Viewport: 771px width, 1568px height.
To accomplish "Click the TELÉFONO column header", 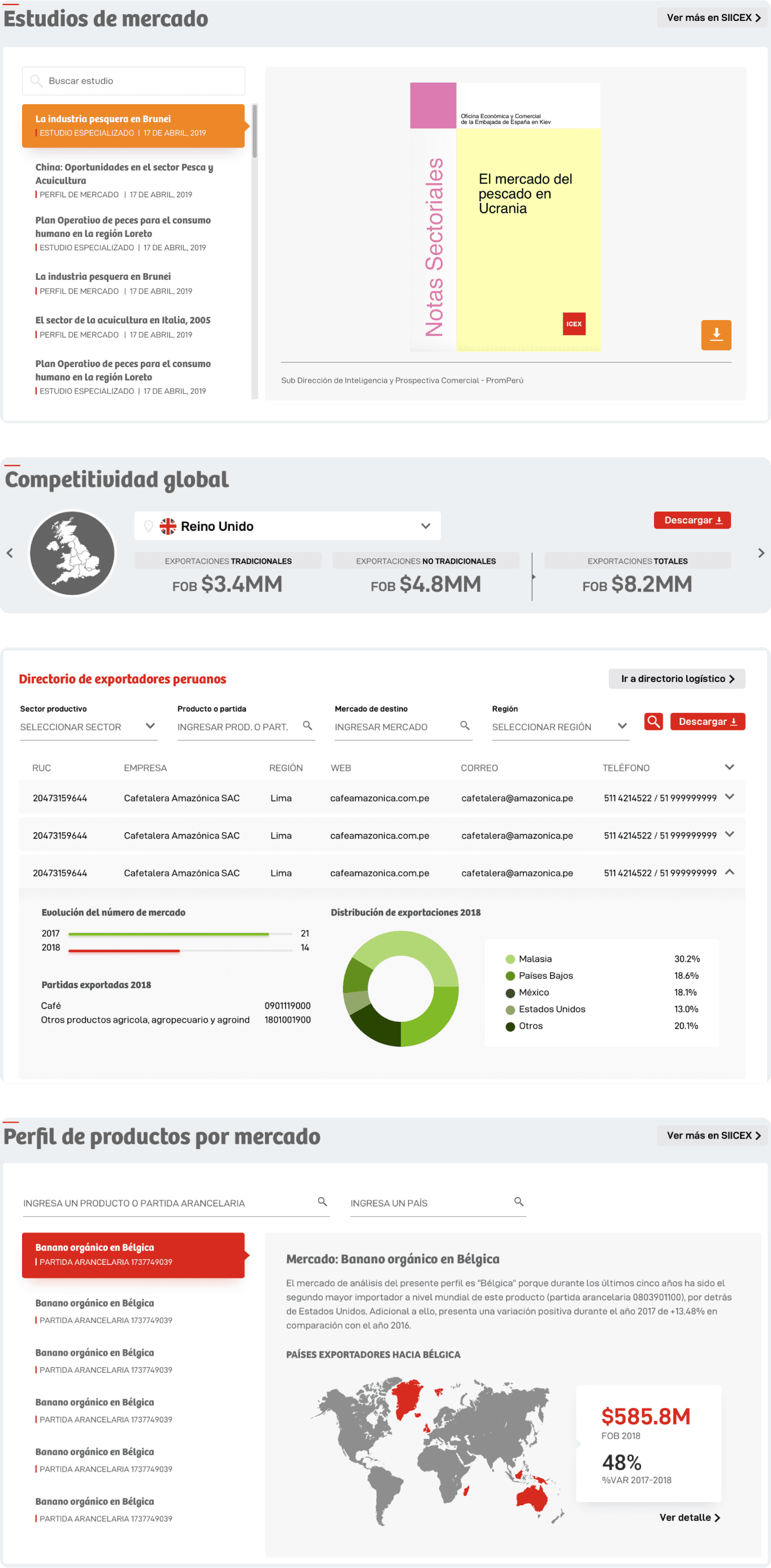I will 626,768.
